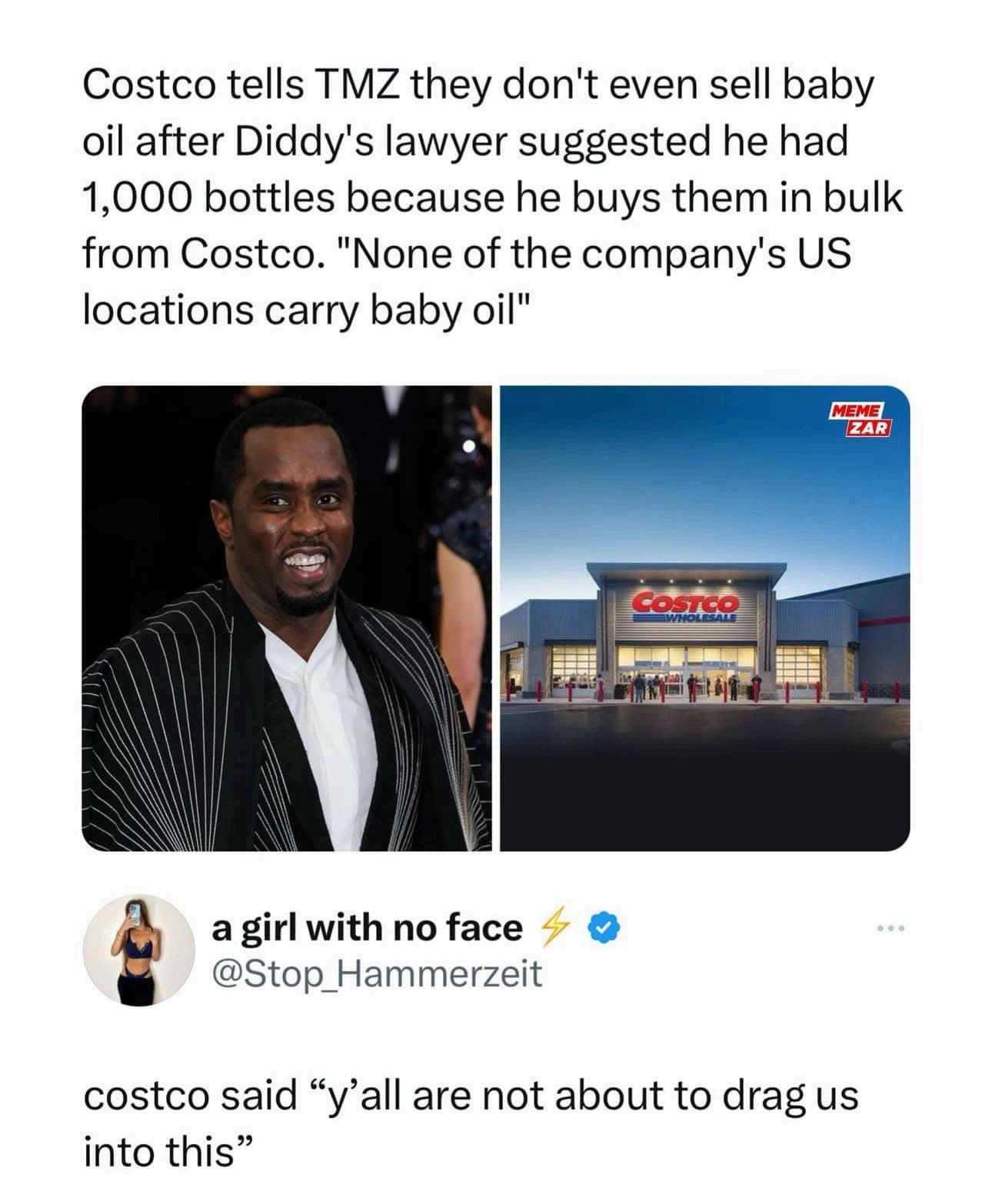Click the final words into this

click(x=168, y=1151)
